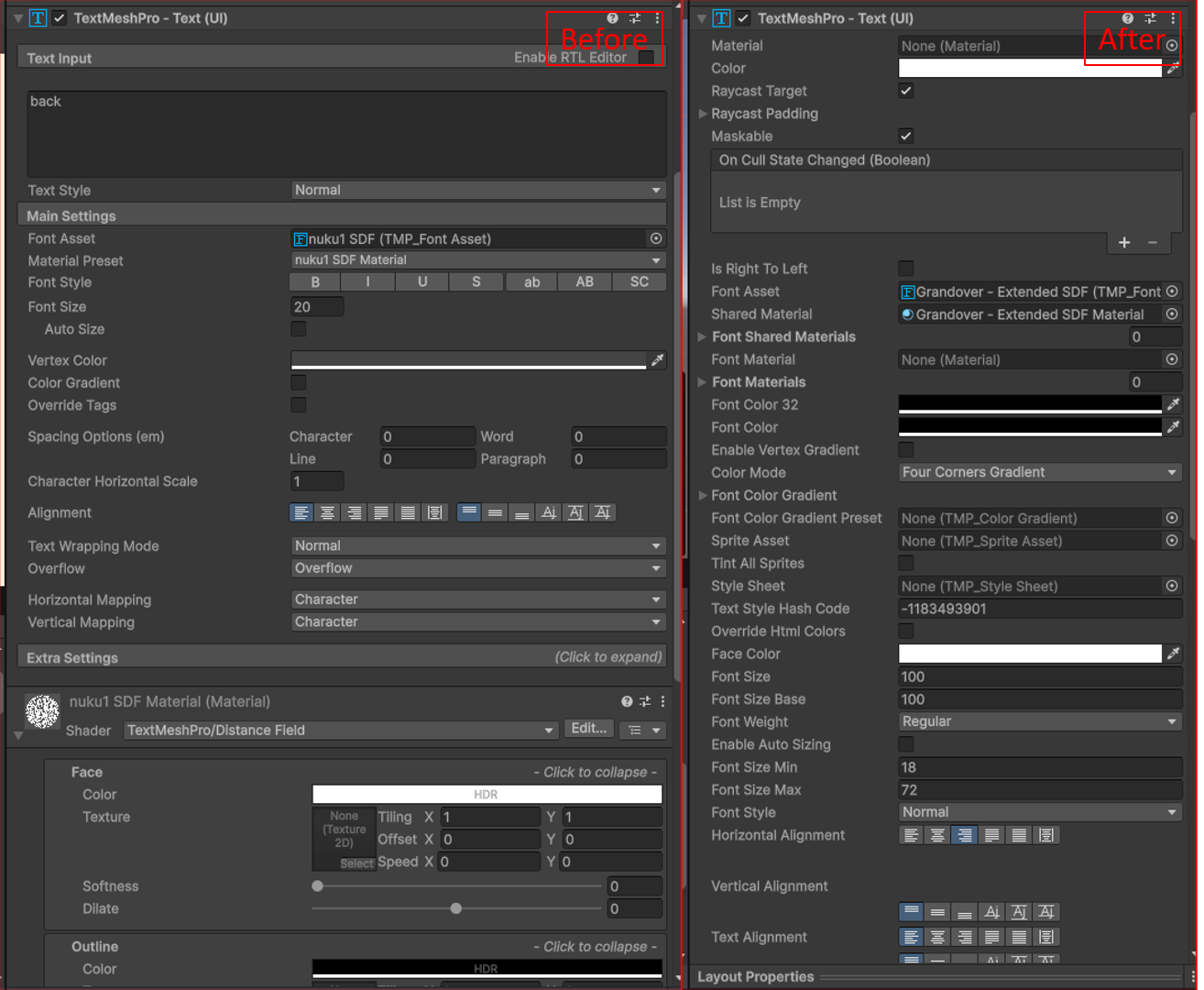Expand Font Shared Materials foldout

point(703,336)
